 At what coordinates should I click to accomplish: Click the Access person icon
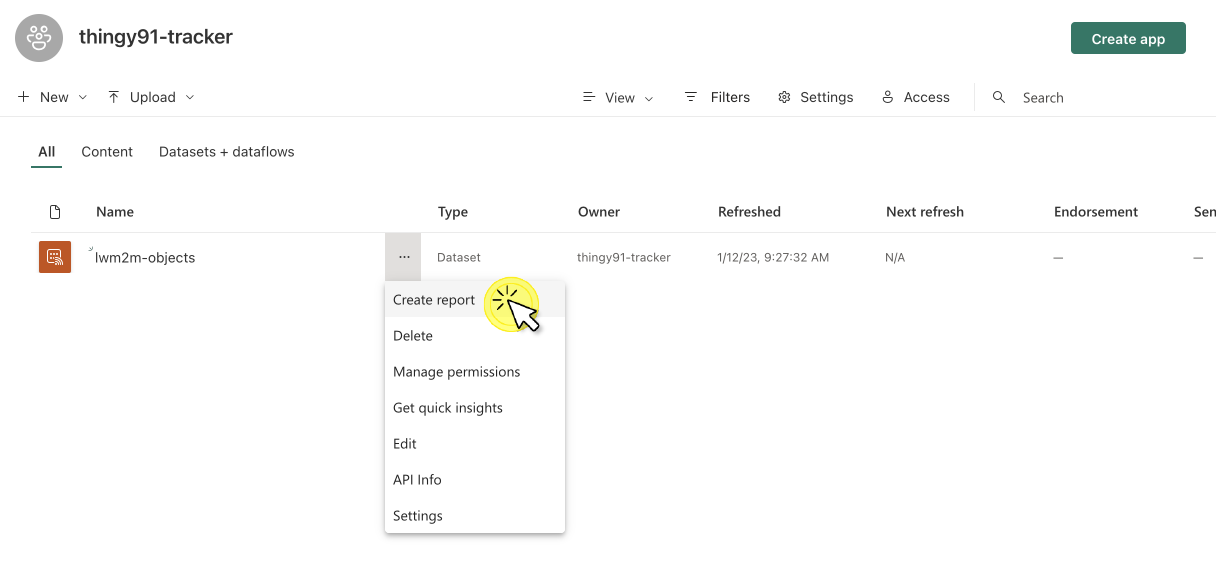[887, 97]
